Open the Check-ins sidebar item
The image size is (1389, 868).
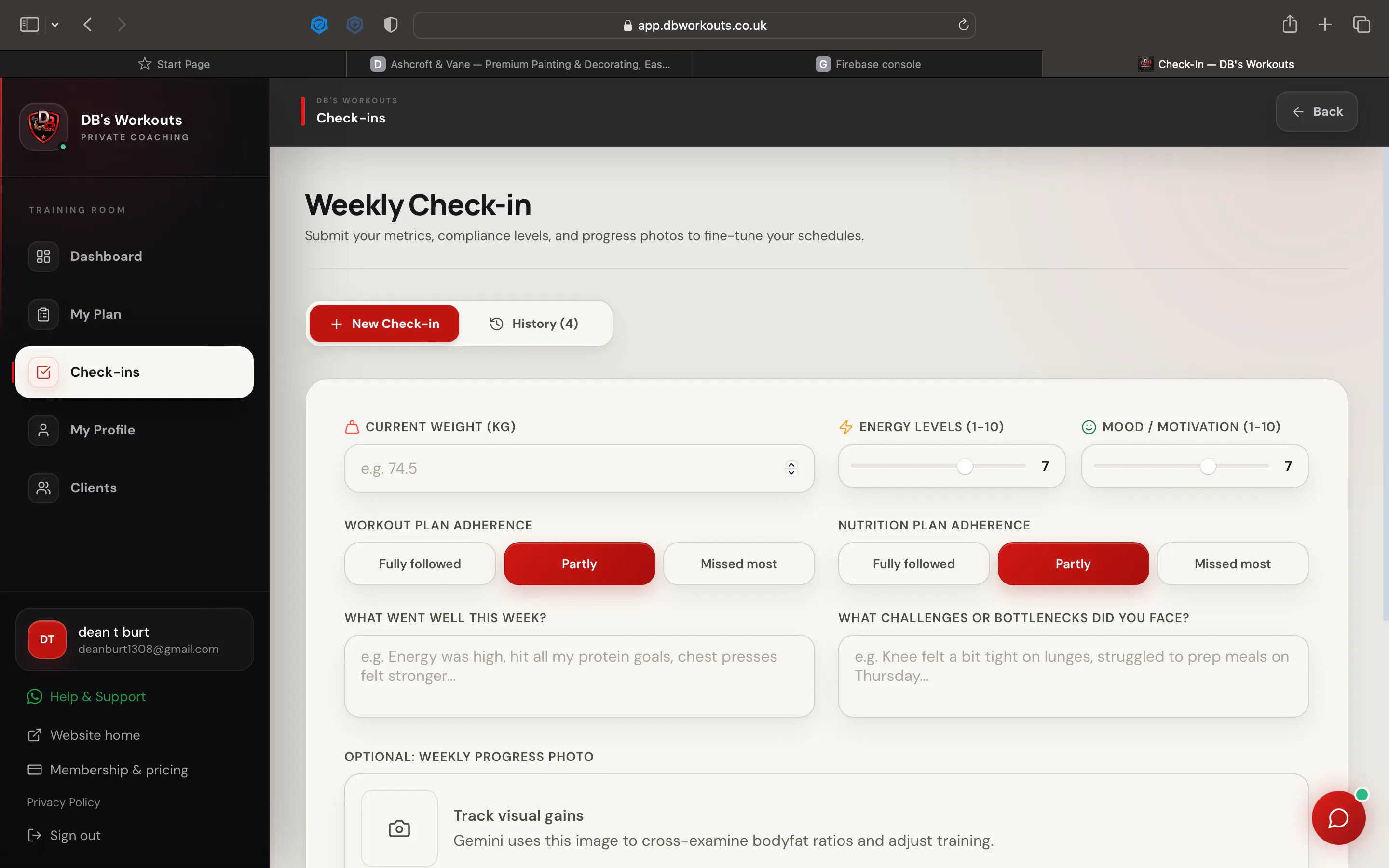[134, 372]
